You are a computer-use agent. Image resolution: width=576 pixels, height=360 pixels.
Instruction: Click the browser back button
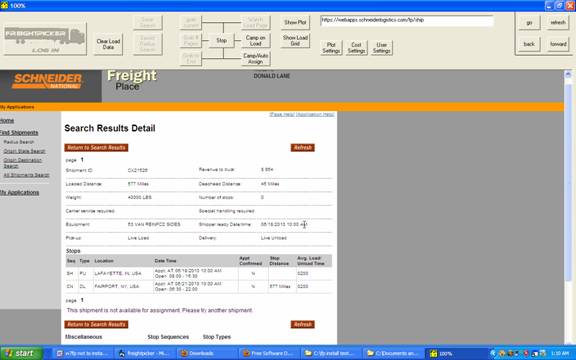(x=529, y=44)
